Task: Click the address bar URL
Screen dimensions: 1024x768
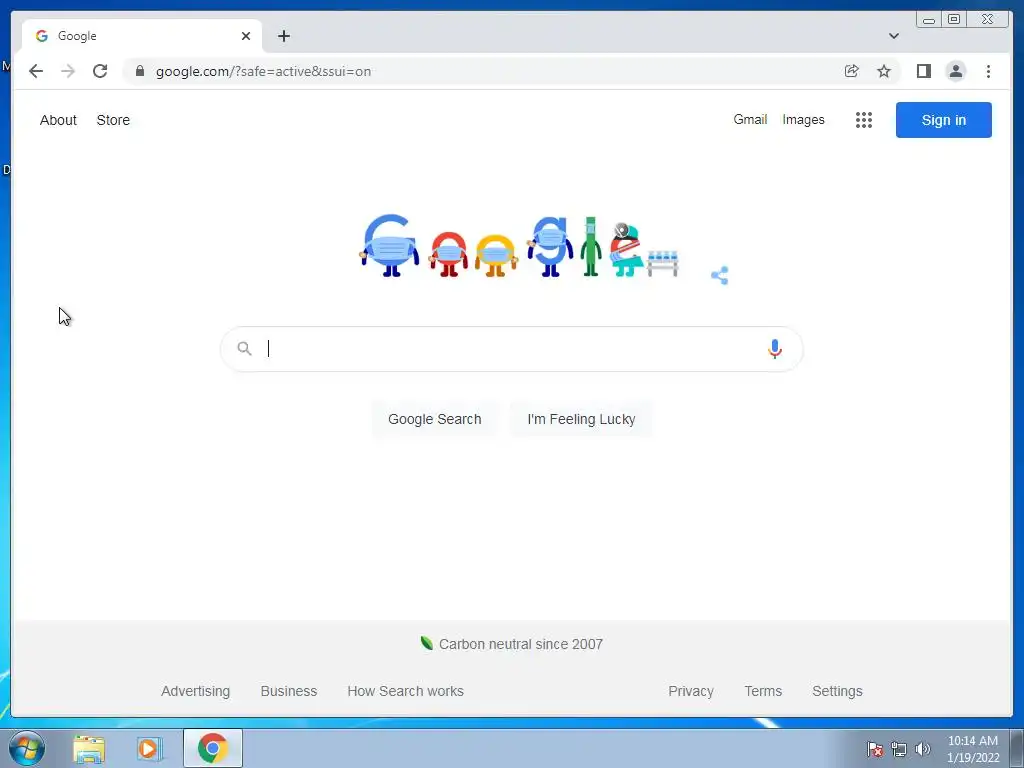Action: [x=263, y=71]
